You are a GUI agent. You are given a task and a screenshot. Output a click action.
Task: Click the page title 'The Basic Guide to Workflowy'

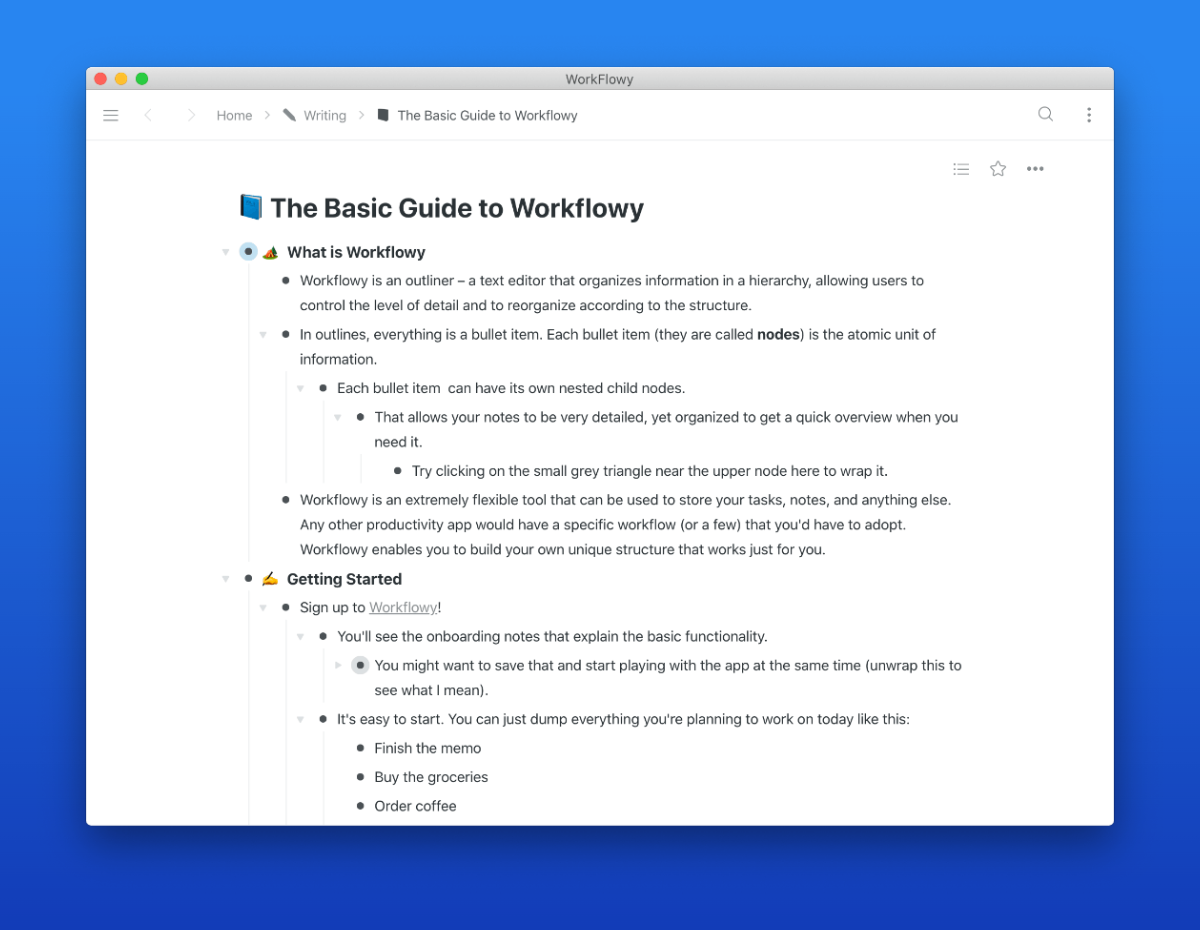[457, 208]
